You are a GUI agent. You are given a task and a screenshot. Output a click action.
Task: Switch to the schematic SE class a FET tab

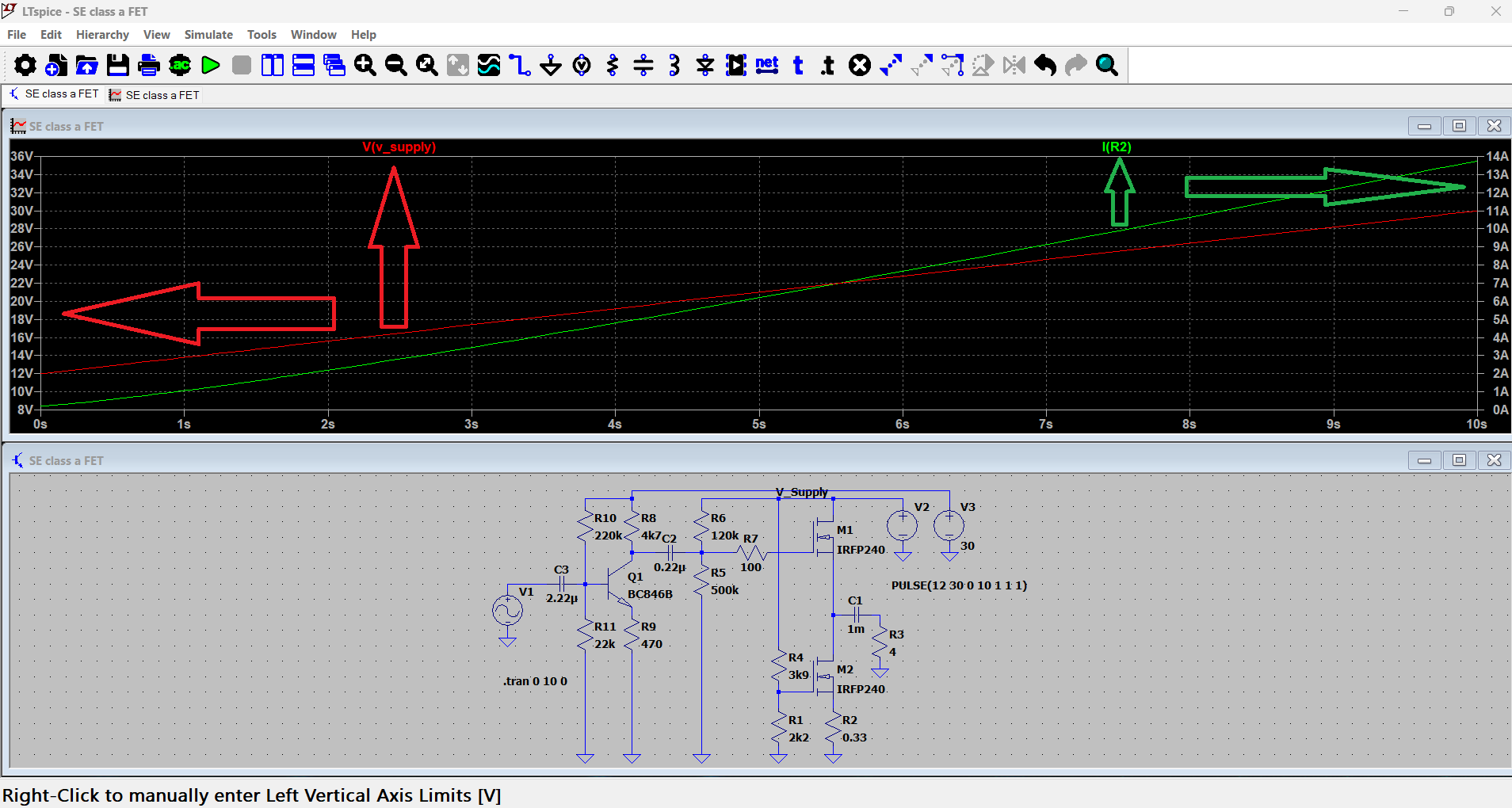[x=54, y=94]
